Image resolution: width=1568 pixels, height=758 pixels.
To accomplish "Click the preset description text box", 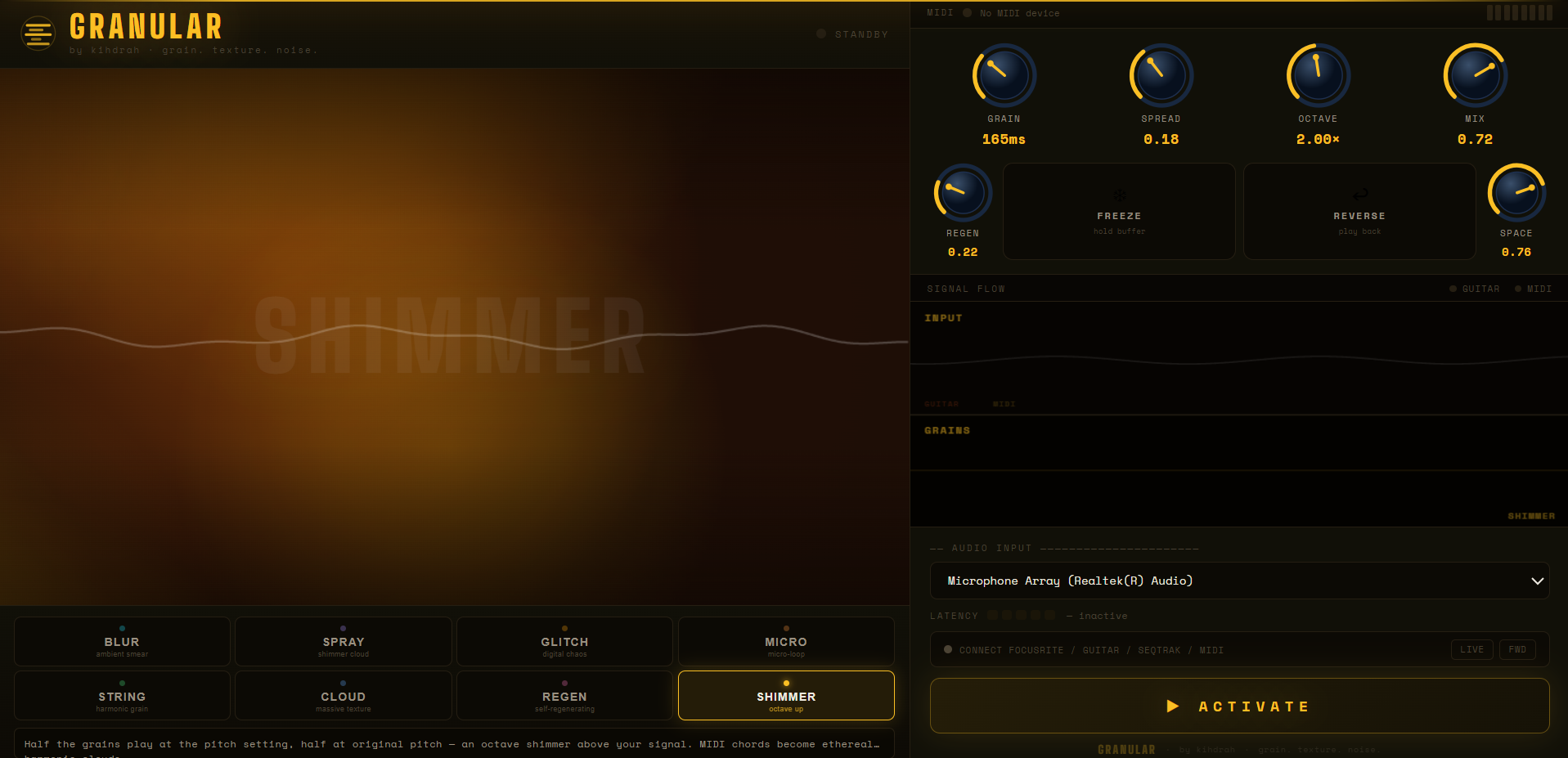I will 454,743.
